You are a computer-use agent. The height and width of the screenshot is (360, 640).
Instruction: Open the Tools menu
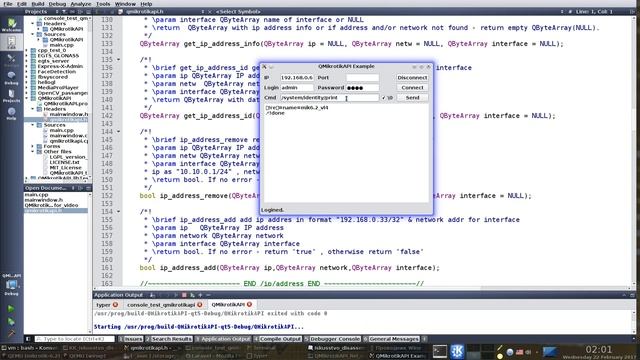click(x=103, y=4)
